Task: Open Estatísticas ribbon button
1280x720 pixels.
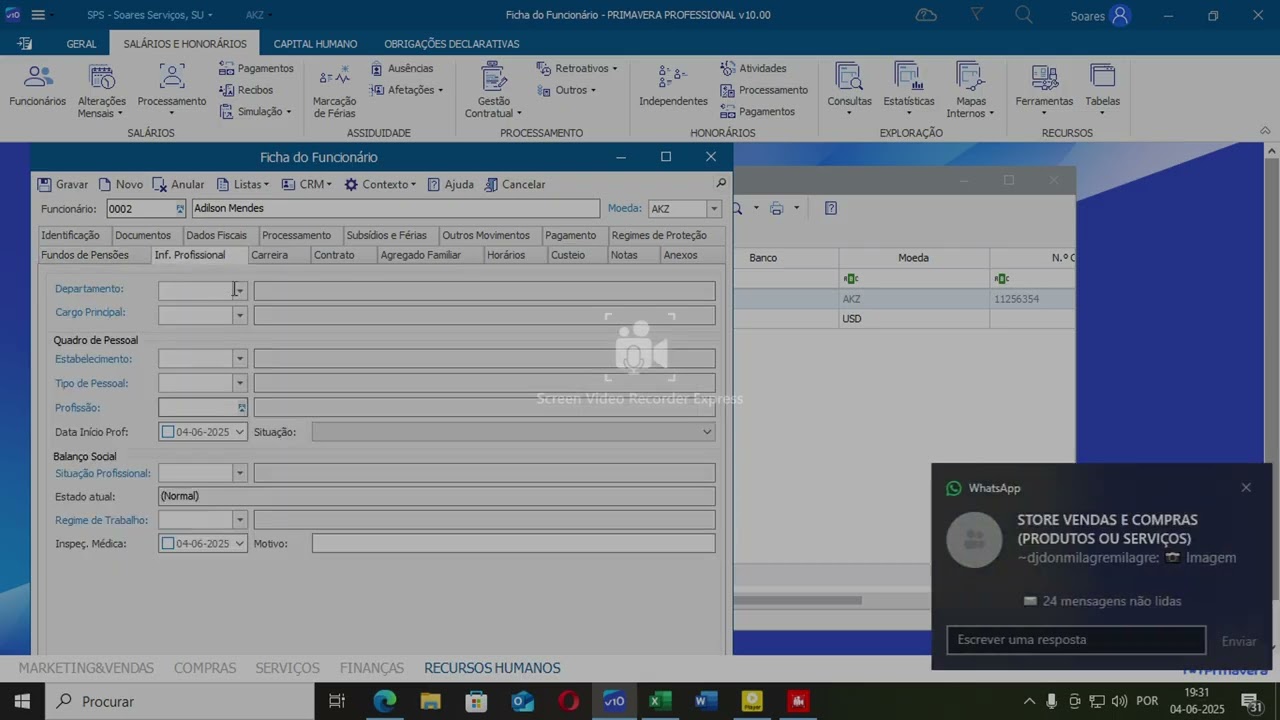Action: 908,91
